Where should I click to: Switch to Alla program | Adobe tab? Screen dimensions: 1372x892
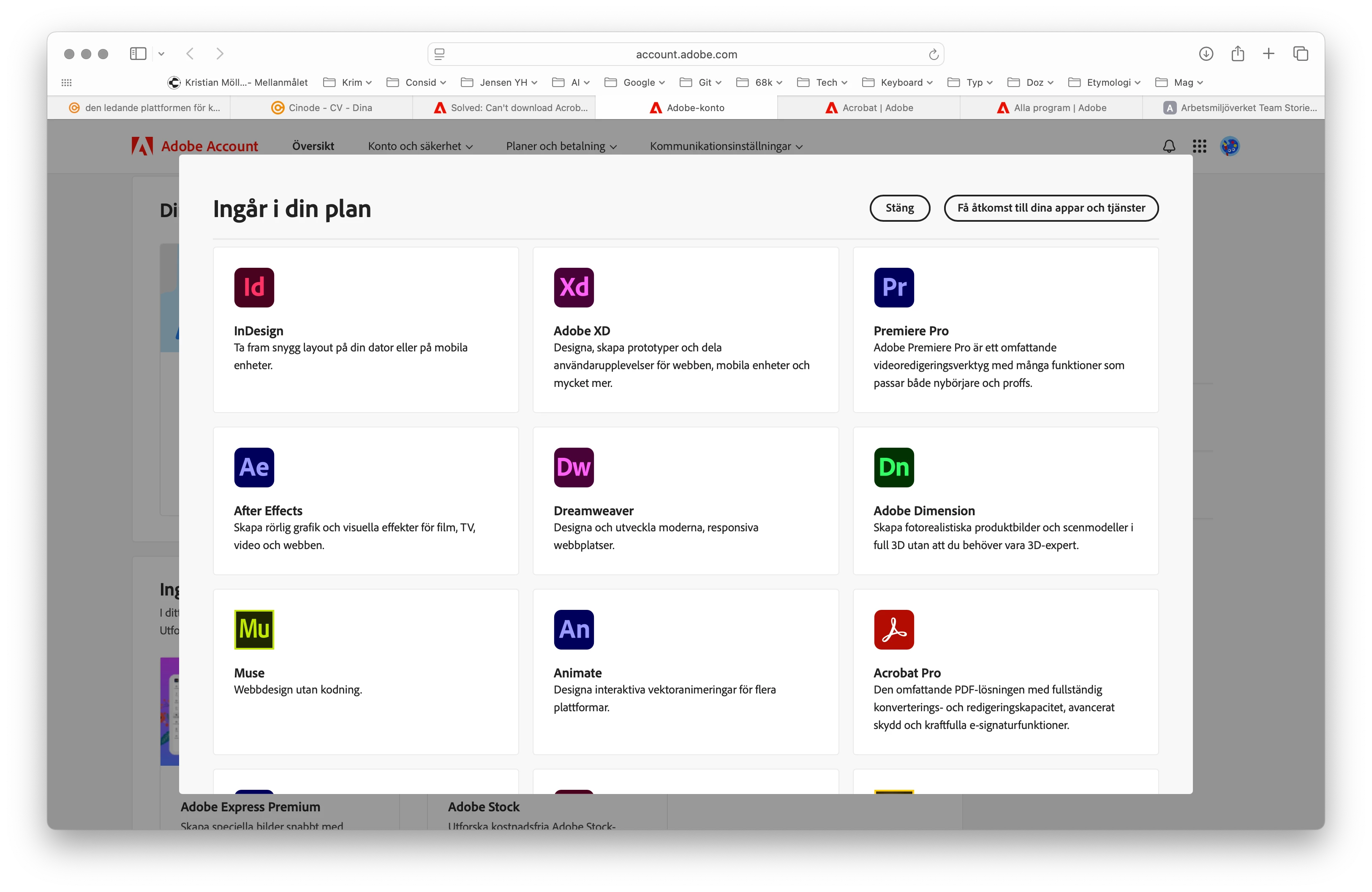pos(1051,108)
